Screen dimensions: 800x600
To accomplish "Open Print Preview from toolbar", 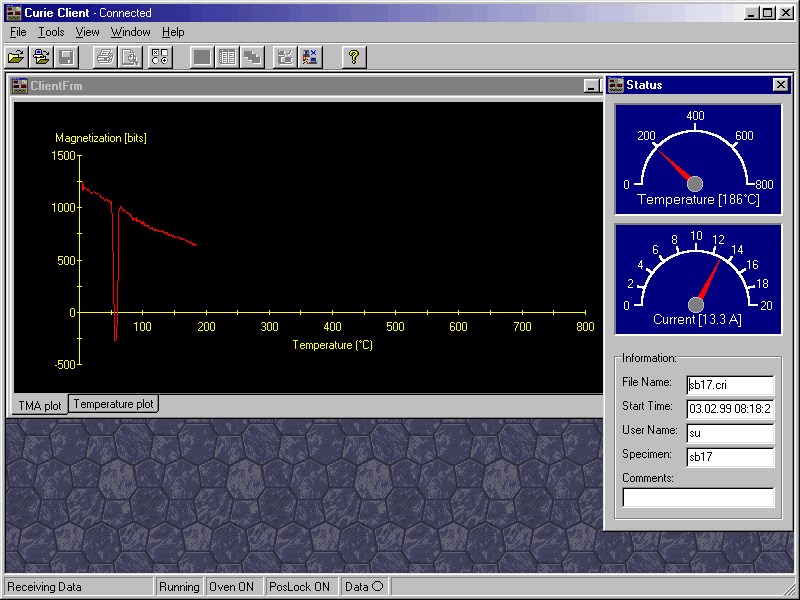I will pos(129,57).
